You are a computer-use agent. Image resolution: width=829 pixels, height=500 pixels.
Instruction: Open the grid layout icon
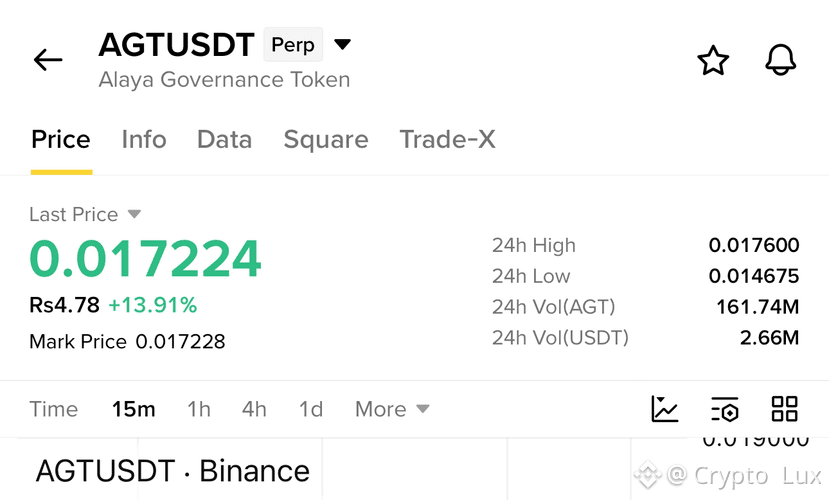pyautogui.click(x=784, y=409)
